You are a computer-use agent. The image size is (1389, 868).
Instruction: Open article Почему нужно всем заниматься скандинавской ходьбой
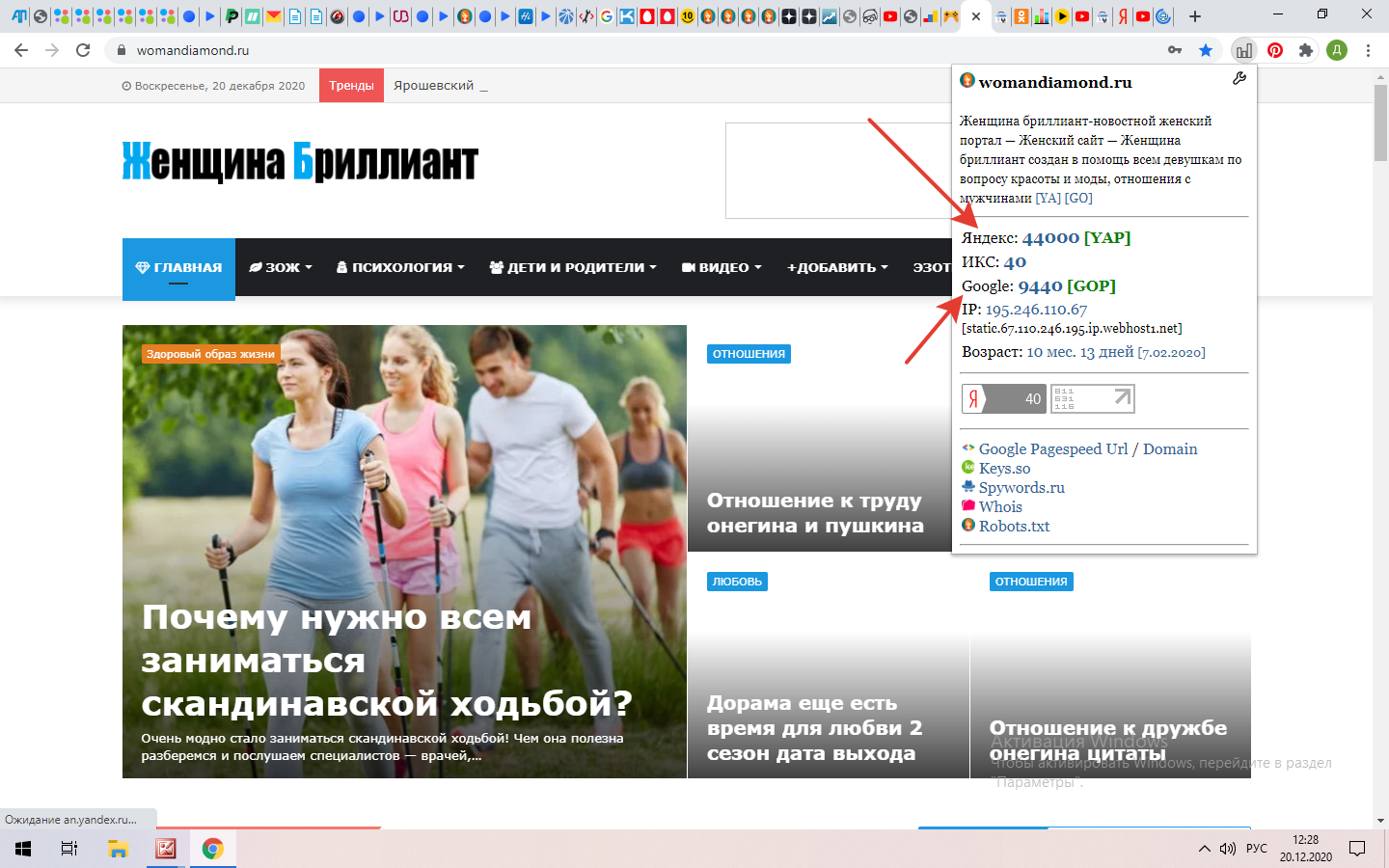click(x=387, y=660)
